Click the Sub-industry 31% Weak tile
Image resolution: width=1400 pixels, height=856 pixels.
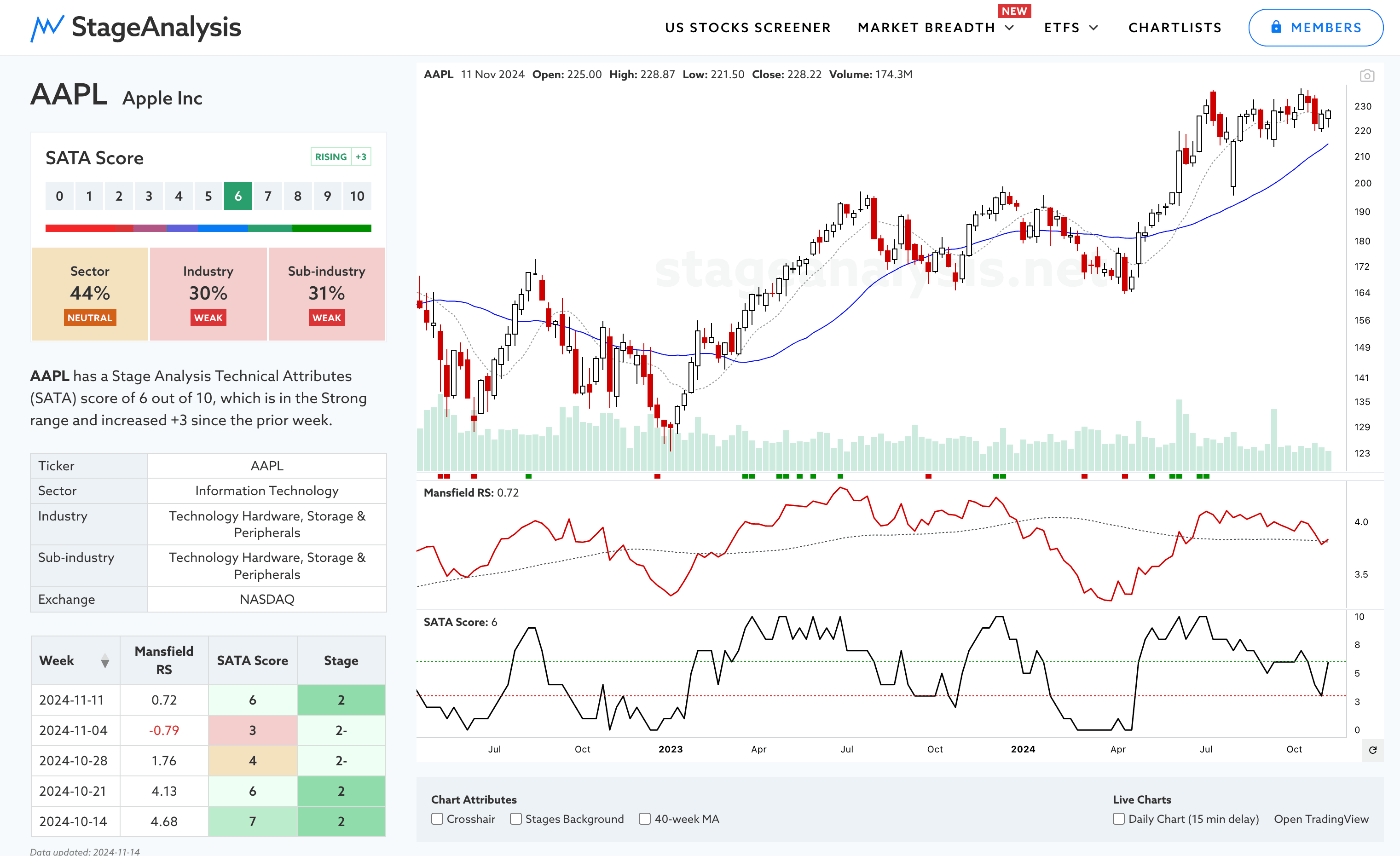327,294
